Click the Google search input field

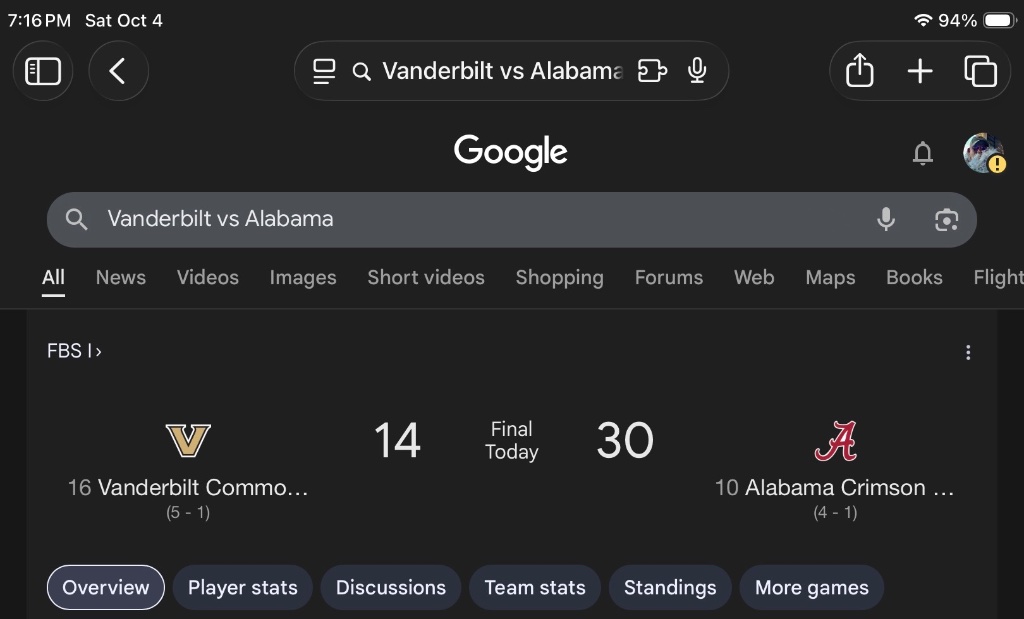pyautogui.click(x=450, y=219)
